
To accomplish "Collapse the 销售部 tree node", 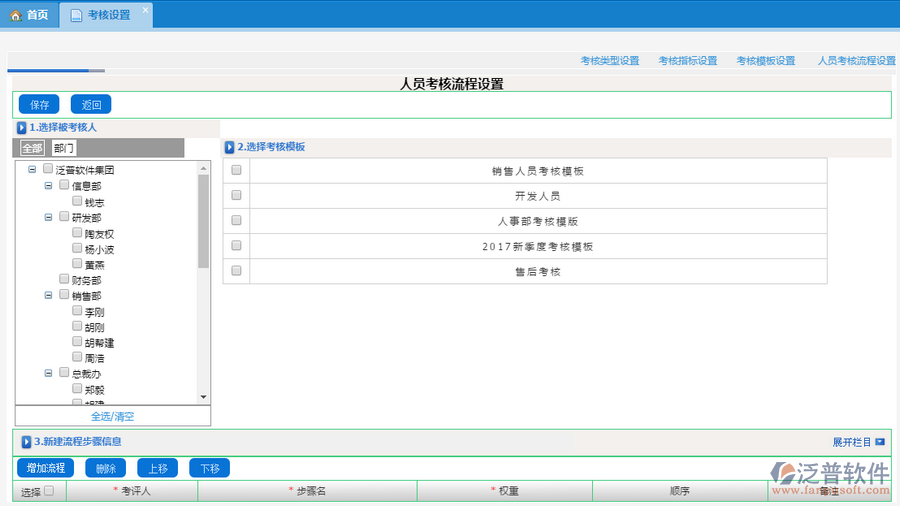I will click(48, 296).
